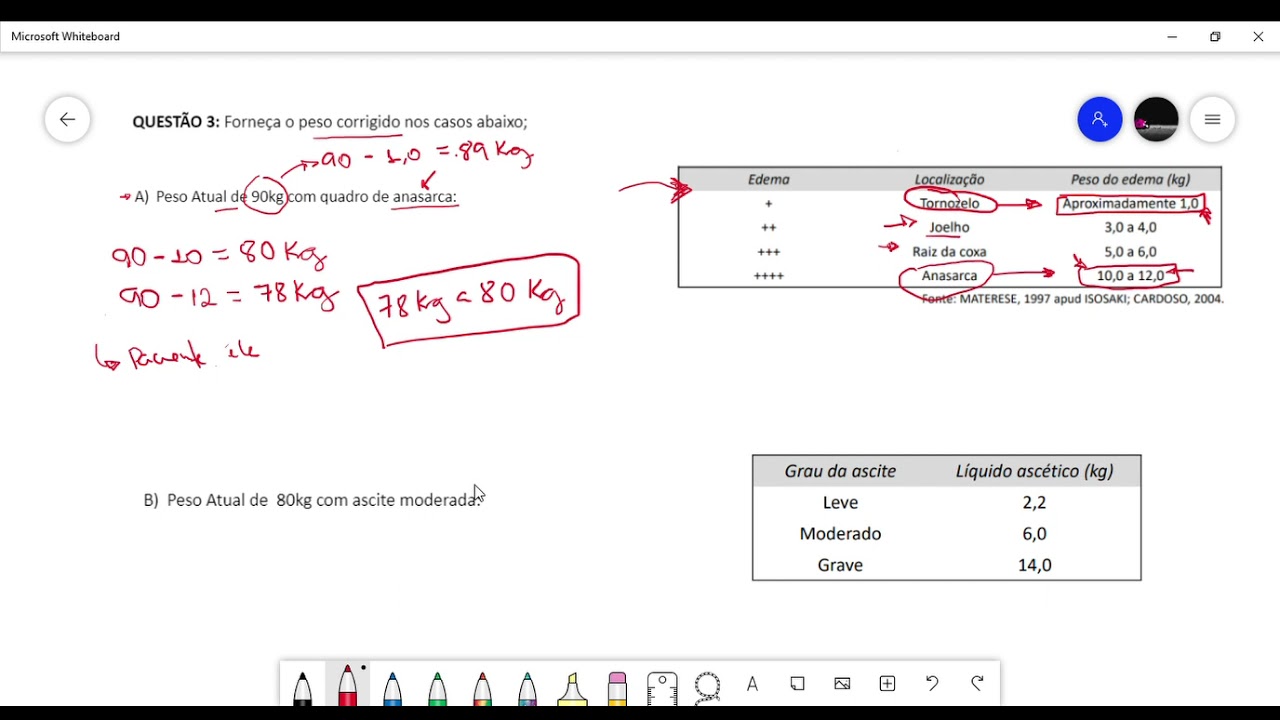The height and width of the screenshot is (720, 1280).
Task: Go back to board list
Action: (x=67, y=120)
